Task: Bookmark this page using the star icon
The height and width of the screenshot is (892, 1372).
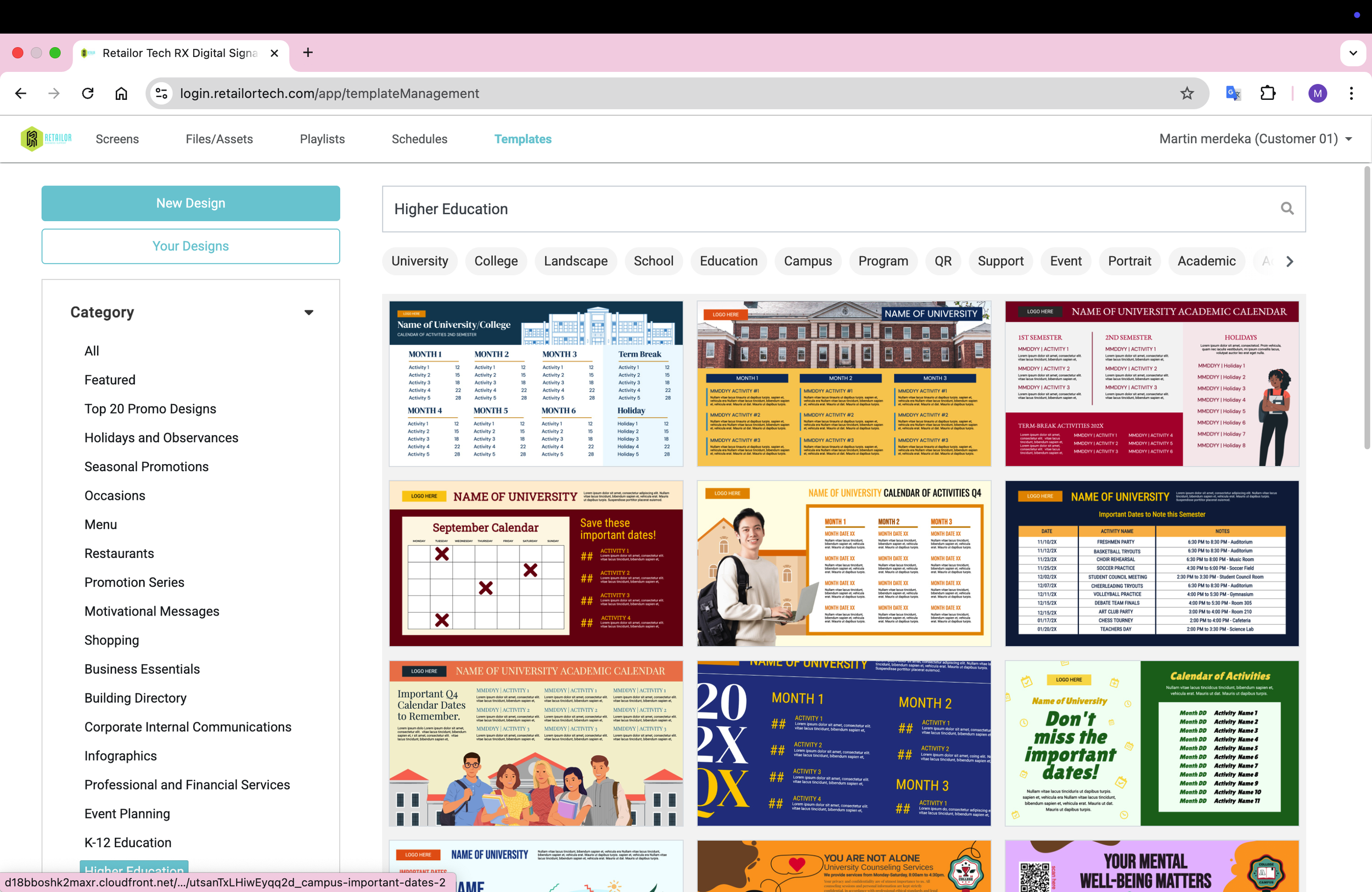Action: coord(1187,93)
